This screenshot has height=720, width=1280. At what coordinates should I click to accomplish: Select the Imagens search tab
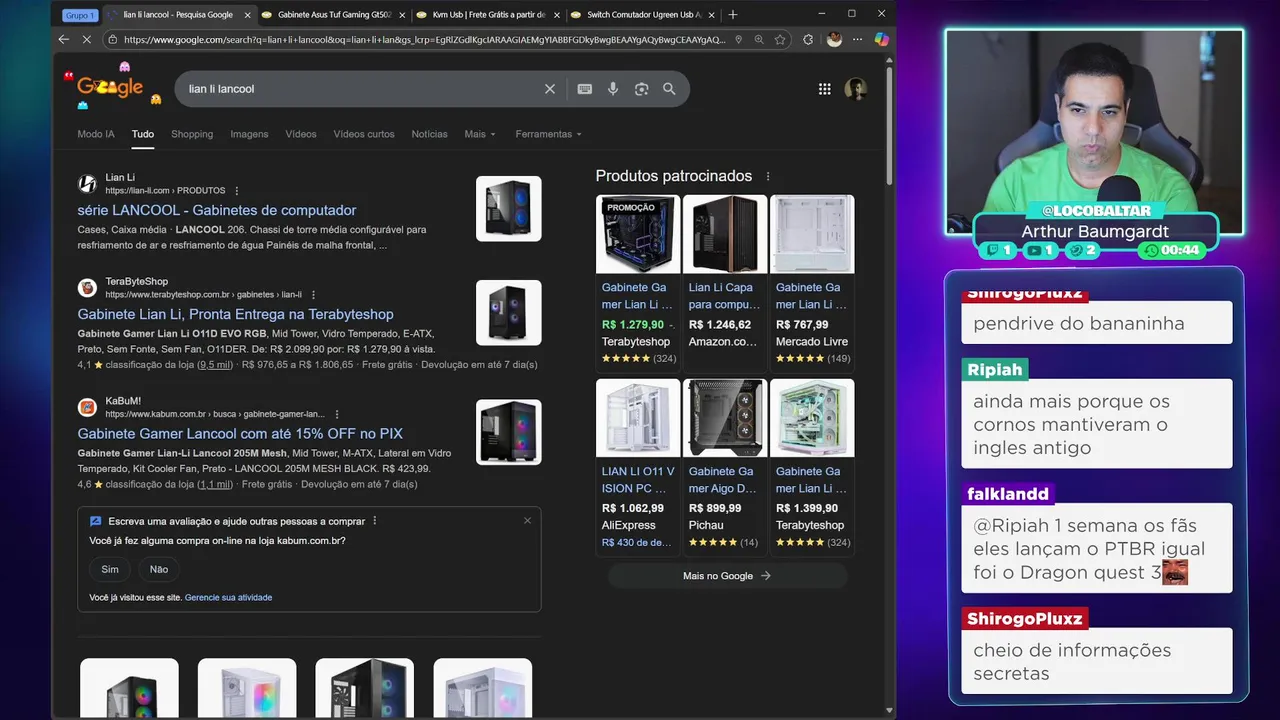[x=249, y=134]
